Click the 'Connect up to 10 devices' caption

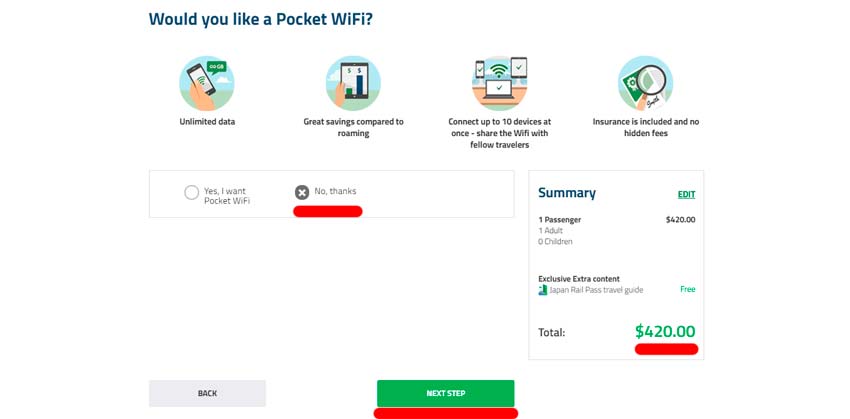point(499,133)
